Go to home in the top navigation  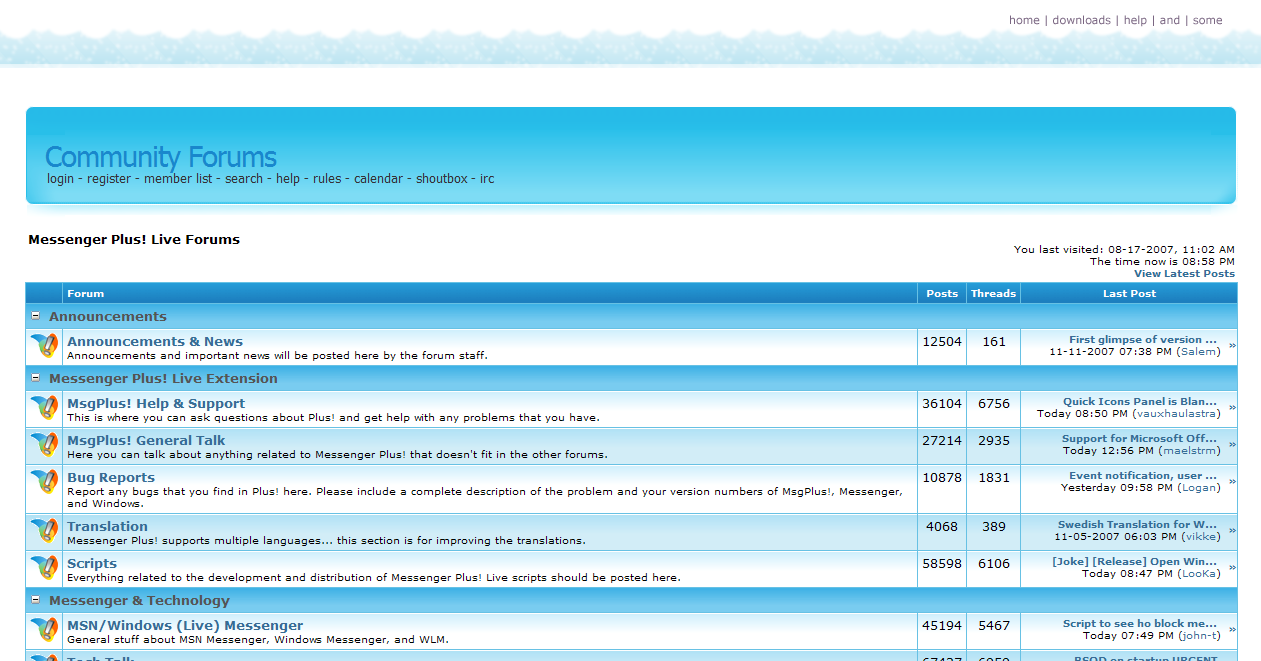click(x=1024, y=20)
